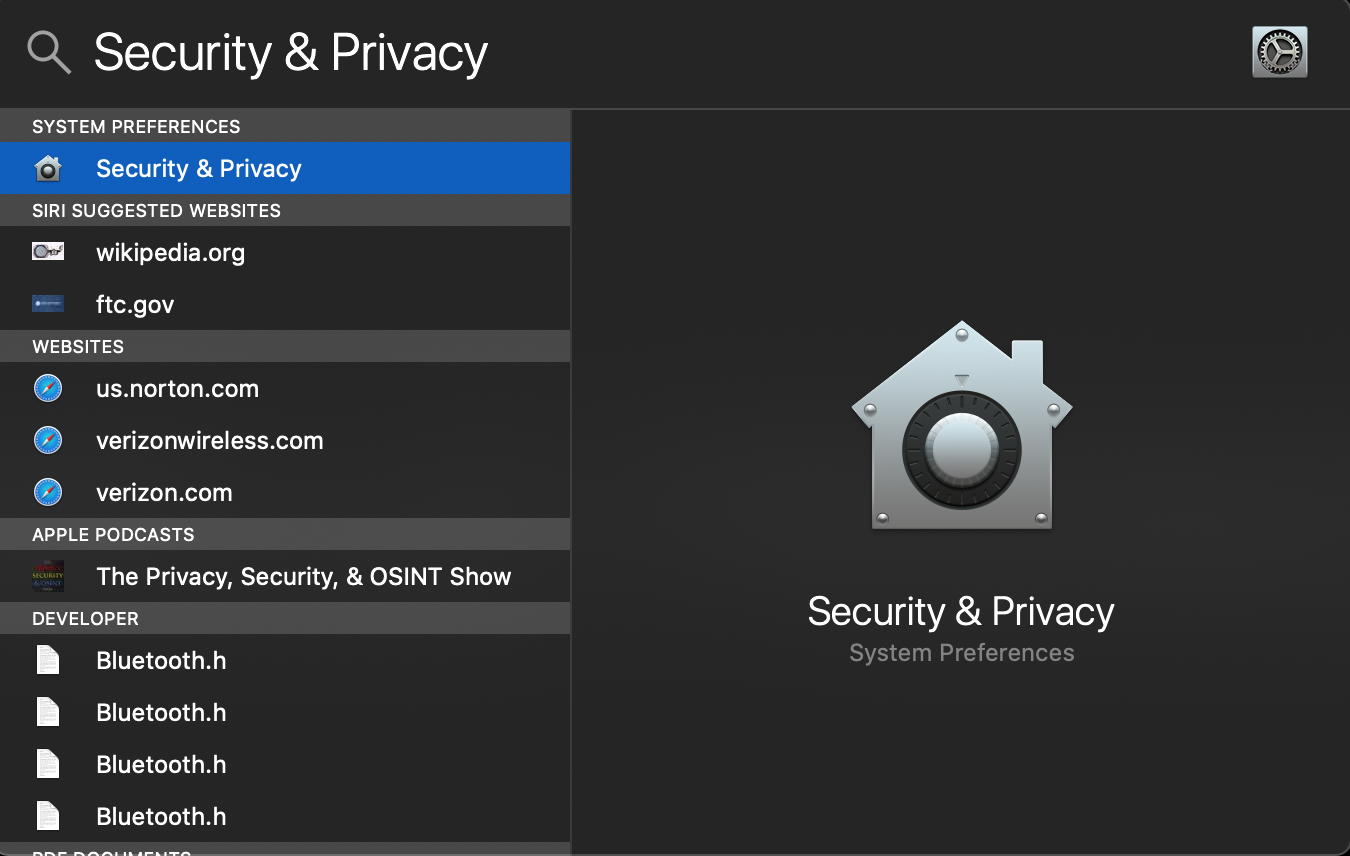Click the System Preferences gear icon
1350x856 pixels.
click(x=1279, y=52)
